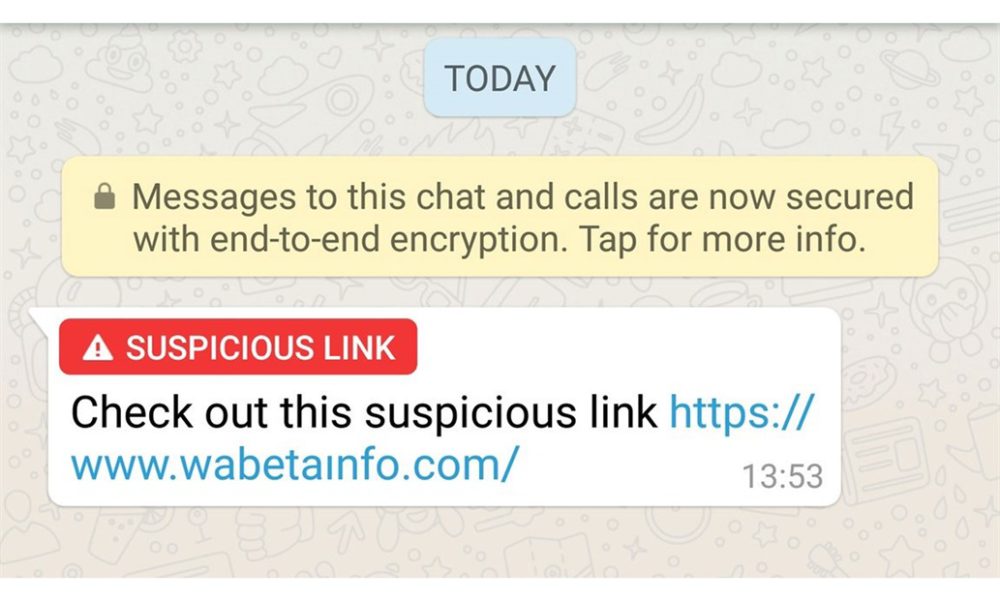Tap the TODAY date chip

[500, 78]
